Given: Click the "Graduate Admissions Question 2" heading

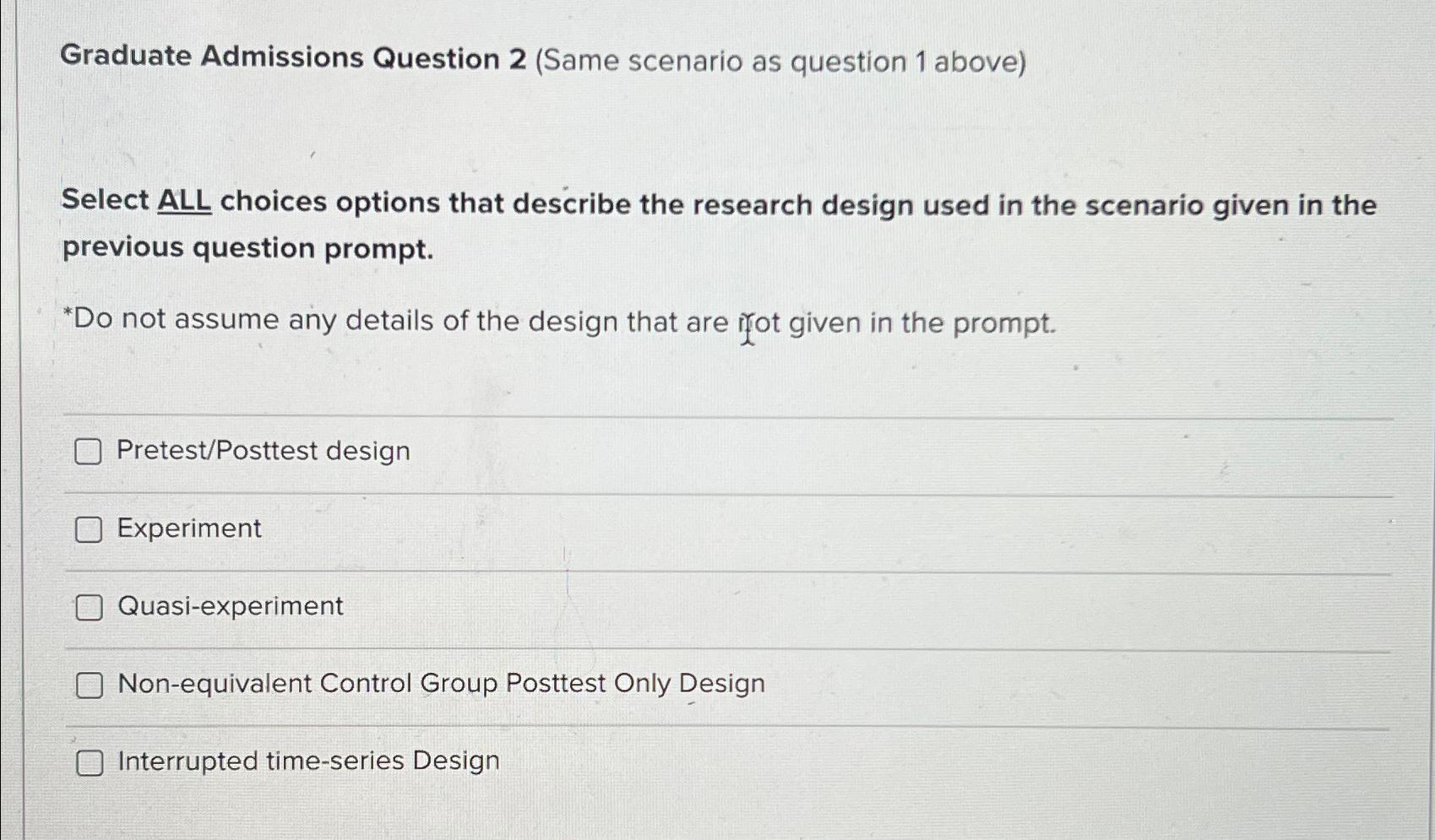Looking at the screenshot, I should click(293, 57).
